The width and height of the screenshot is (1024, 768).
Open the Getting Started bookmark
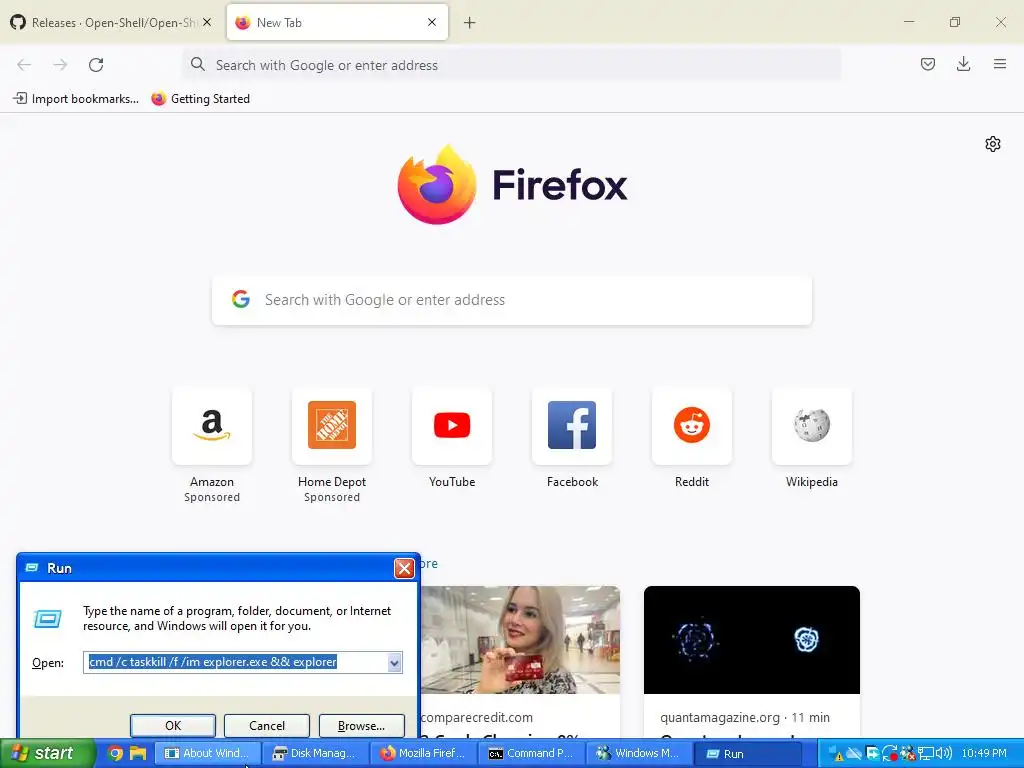coord(200,99)
